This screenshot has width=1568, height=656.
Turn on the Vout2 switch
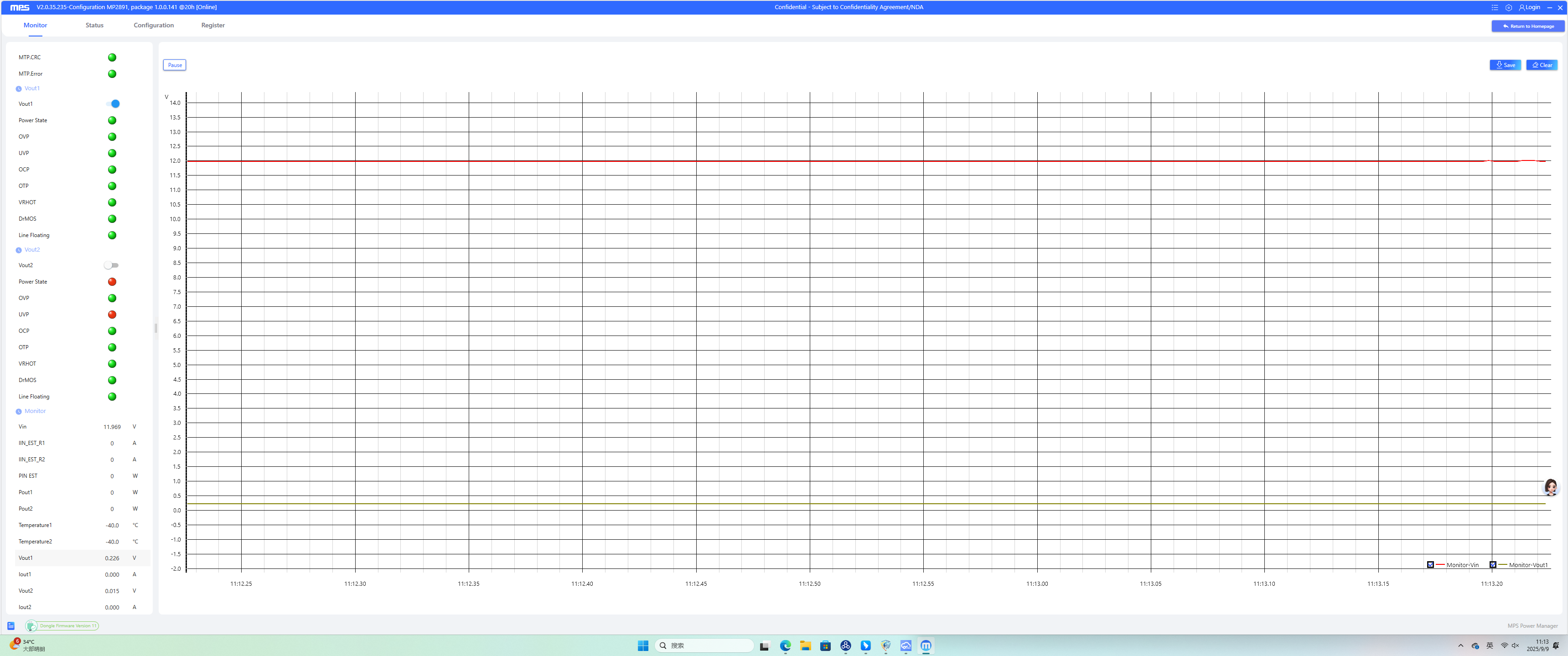point(111,265)
